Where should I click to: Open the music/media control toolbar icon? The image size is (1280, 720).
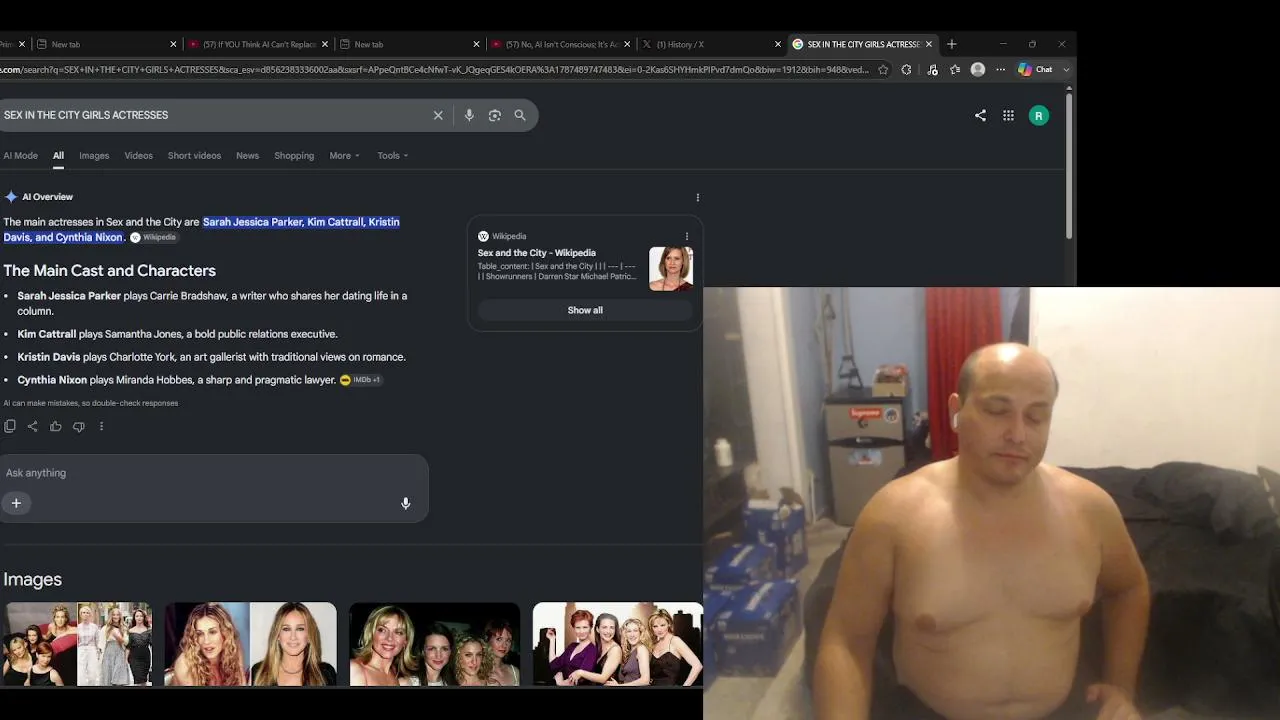point(932,70)
